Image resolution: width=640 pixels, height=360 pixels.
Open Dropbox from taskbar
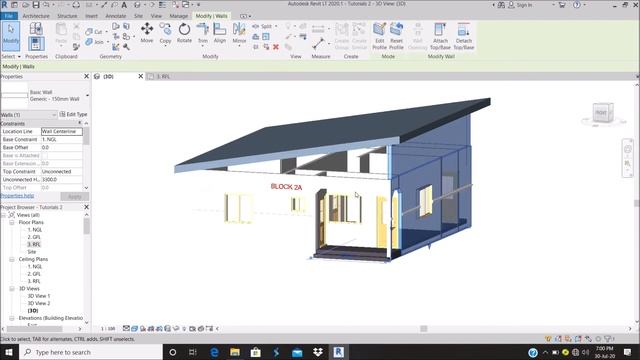click(x=318, y=352)
